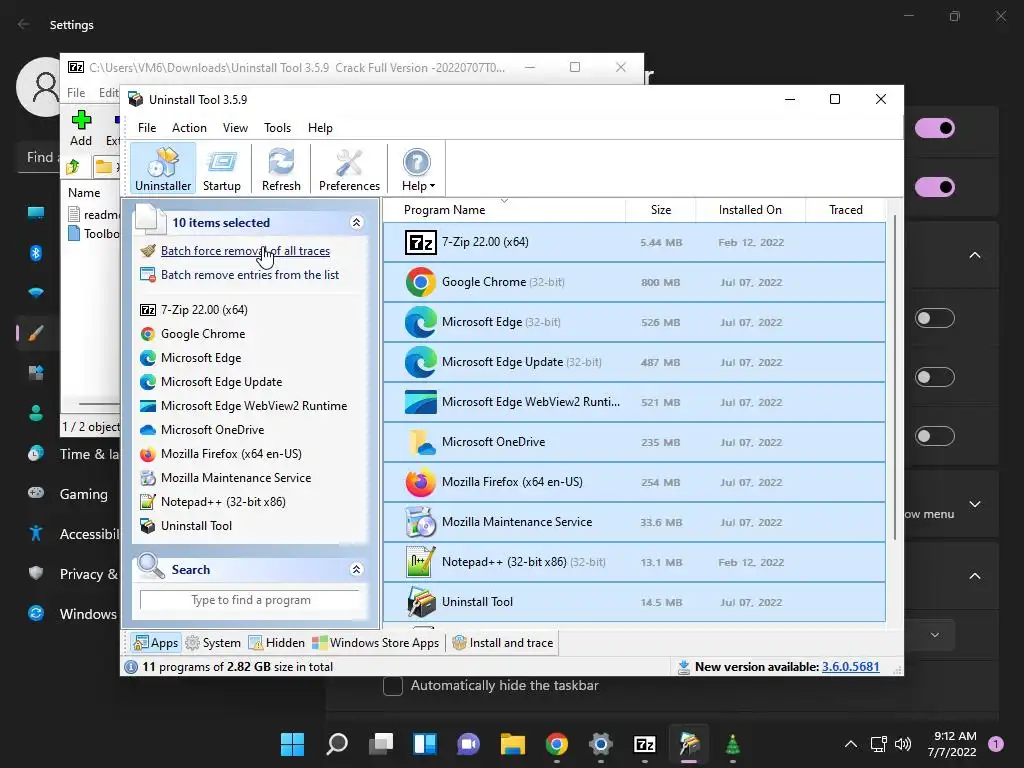This screenshot has height=768, width=1024.
Task: Switch to the Hidden tab
Action: click(277, 643)
